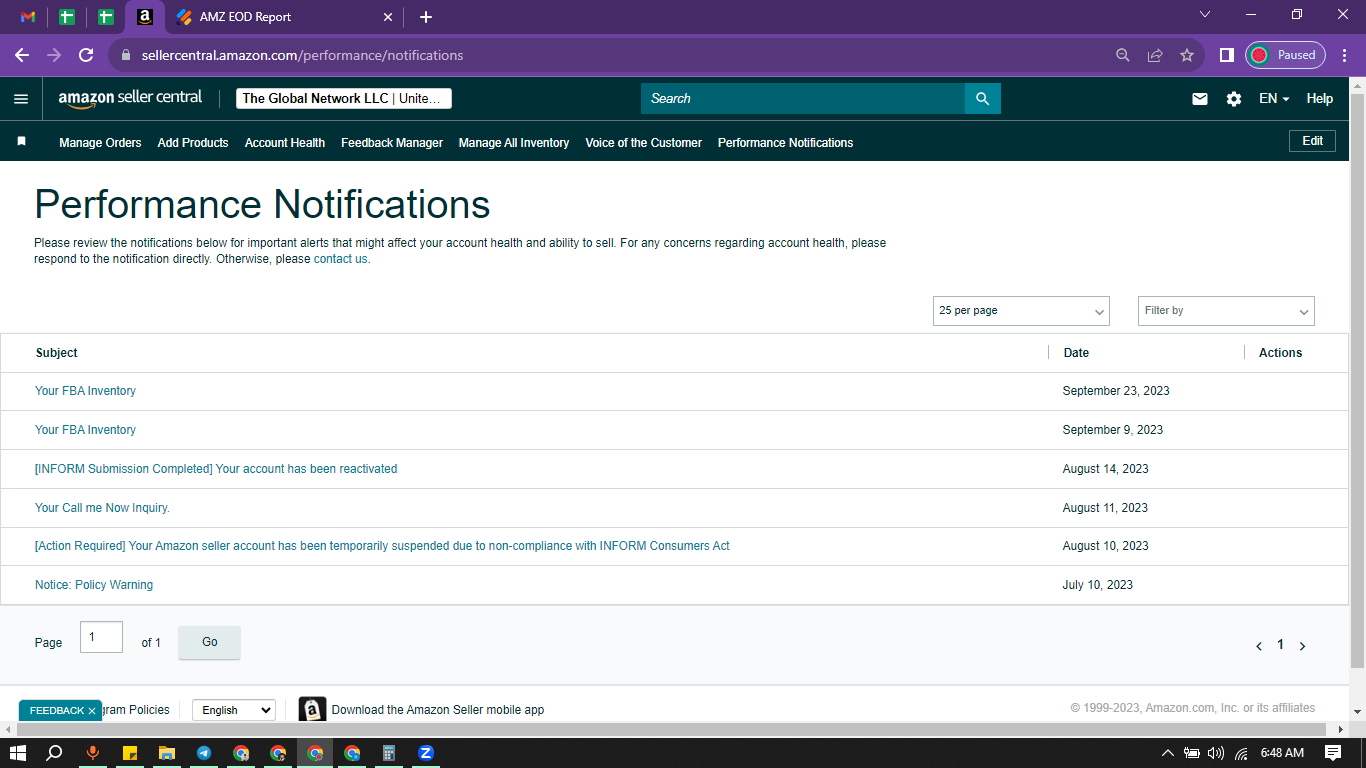1366x768 pixels.
Task: Expand the EN language dropdown
Action: pyautogui.click(x=1274, y=98)
